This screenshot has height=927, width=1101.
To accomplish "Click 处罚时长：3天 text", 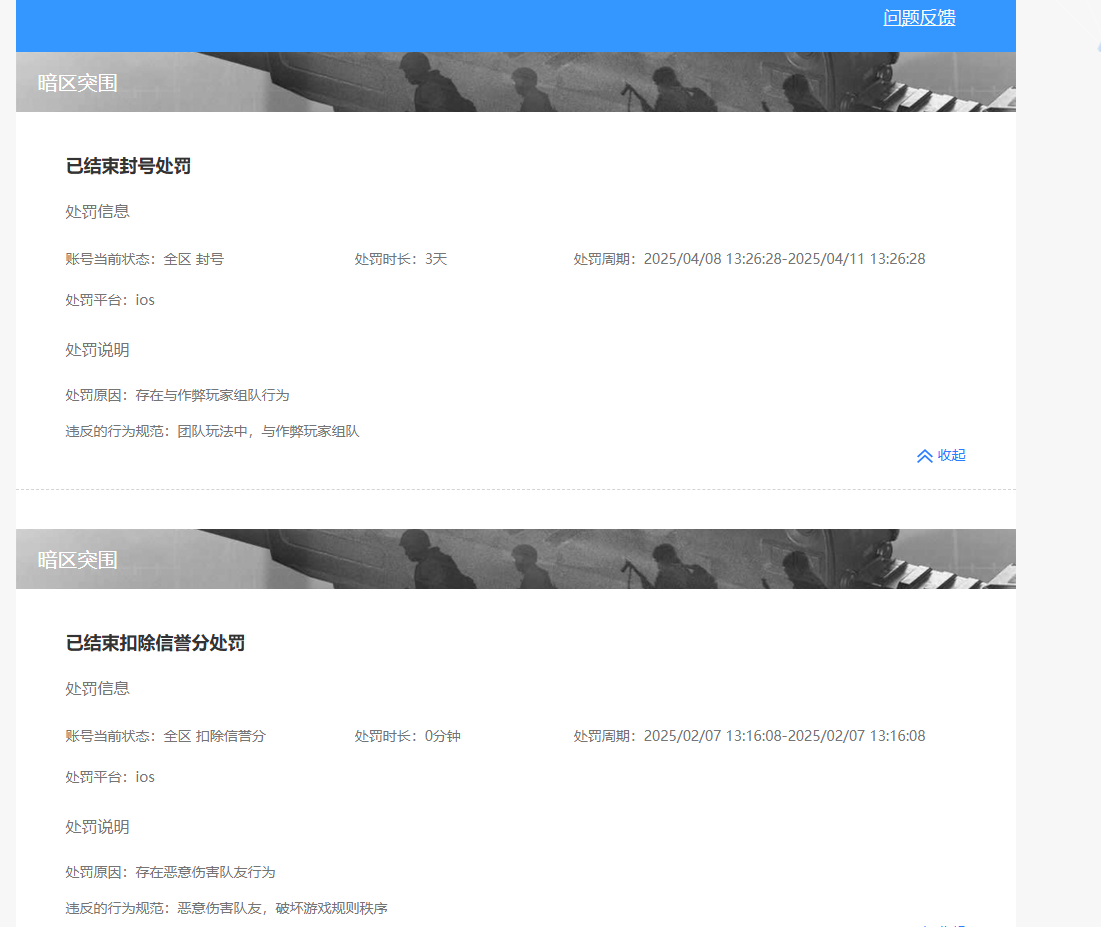I will pos(401,259).
